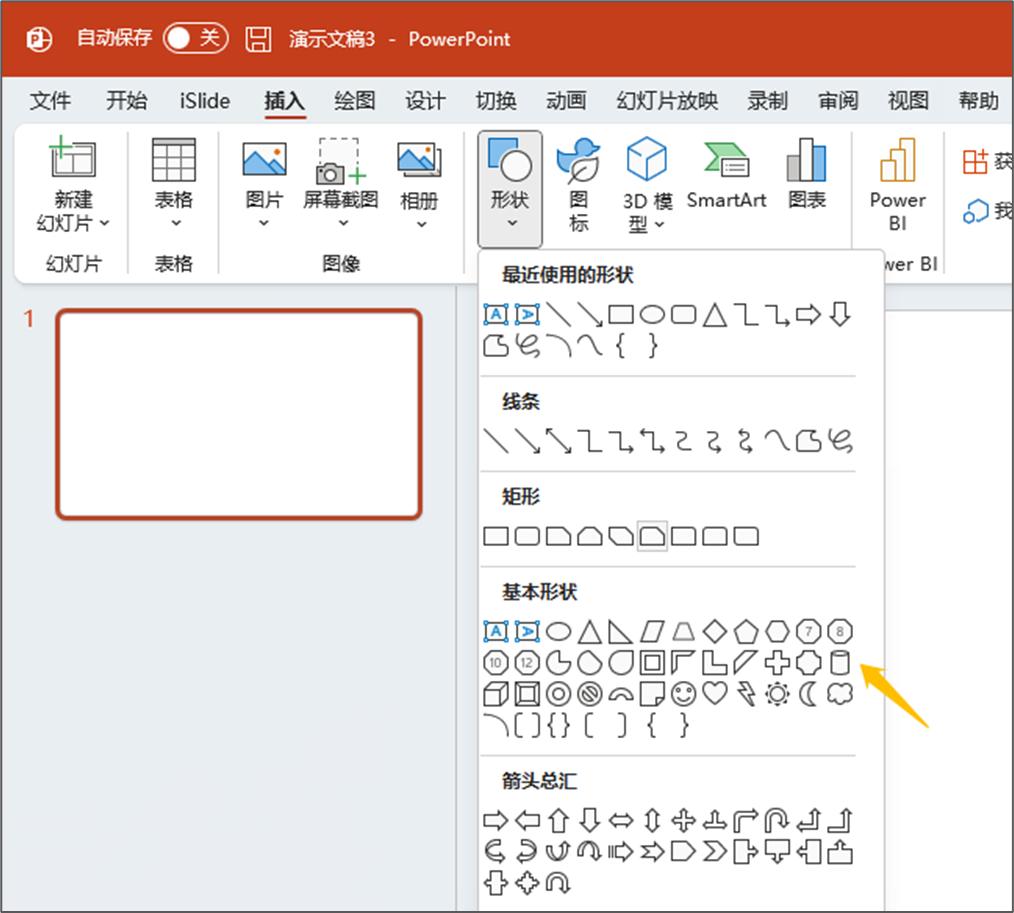Click the moon shape
Viewport: 1014px width, 913px height.
coord(808,693)
